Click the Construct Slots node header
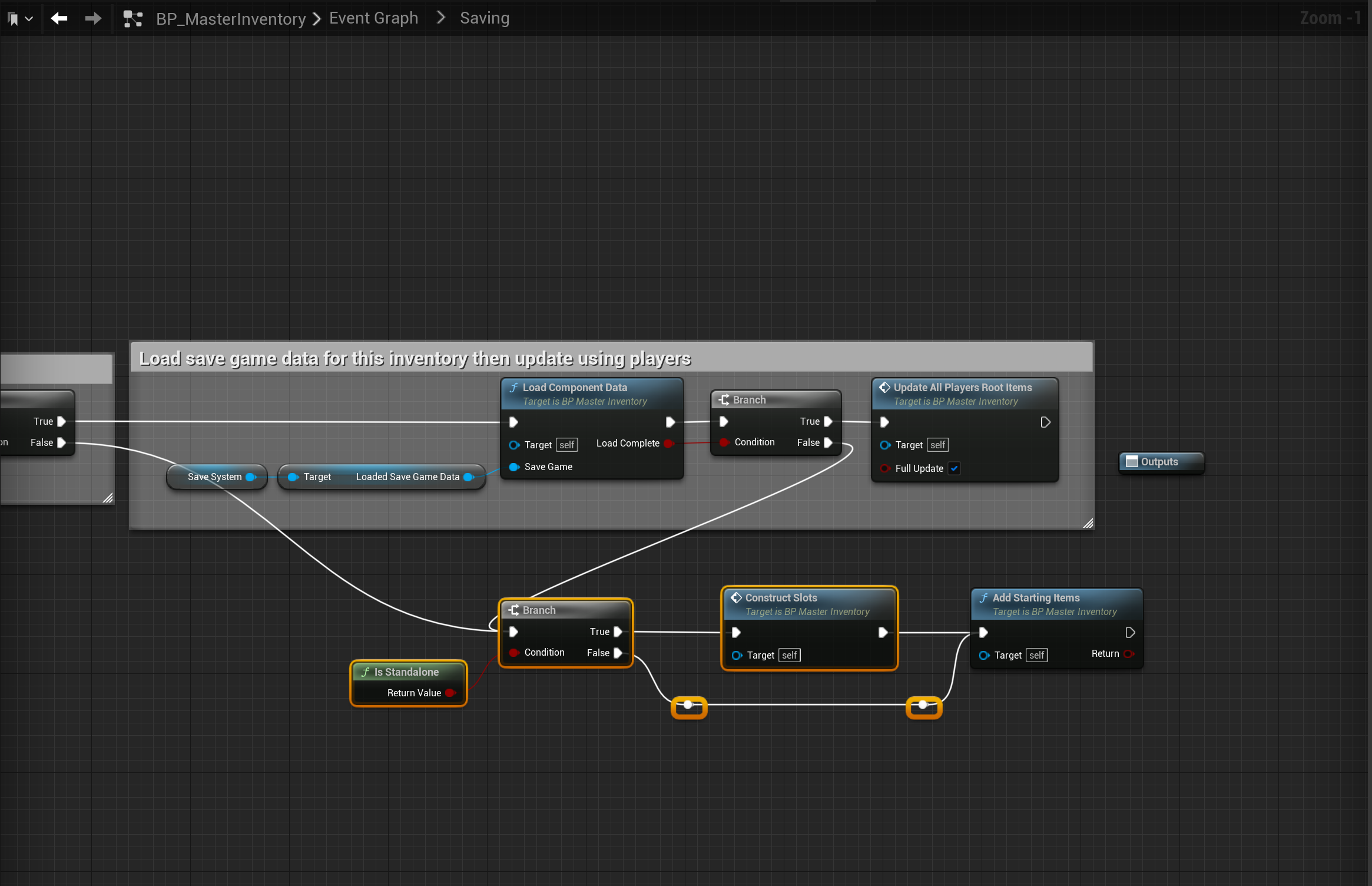 781,598
